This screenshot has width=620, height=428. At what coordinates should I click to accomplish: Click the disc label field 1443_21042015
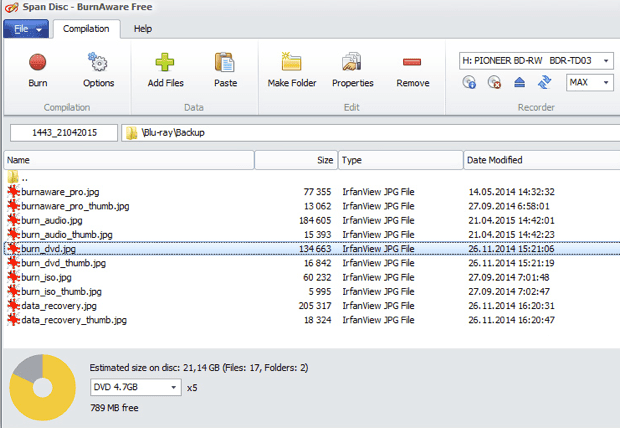(x=64, y=133)
